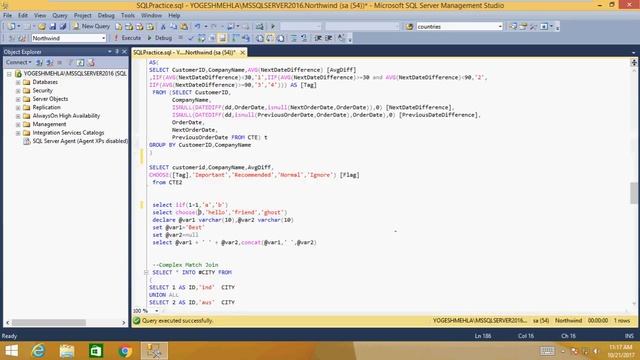Collapse the YOGESHMEHLA\MSSQLSERVER2016 server node
Image resolution: width=640 pixels, height=360 pixels.
pyautogui.click(x=9, y=74)
